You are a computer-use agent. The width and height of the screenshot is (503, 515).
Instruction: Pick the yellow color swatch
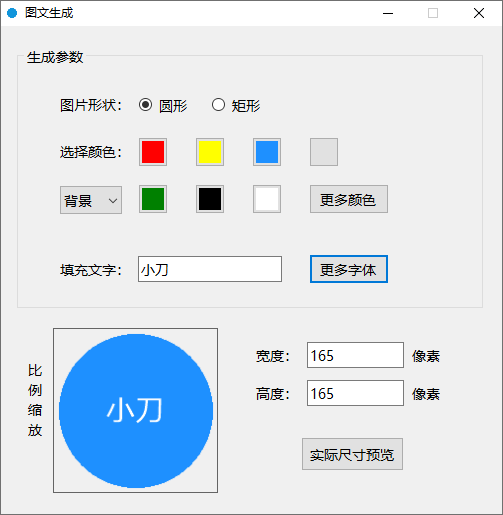(210, 152)
